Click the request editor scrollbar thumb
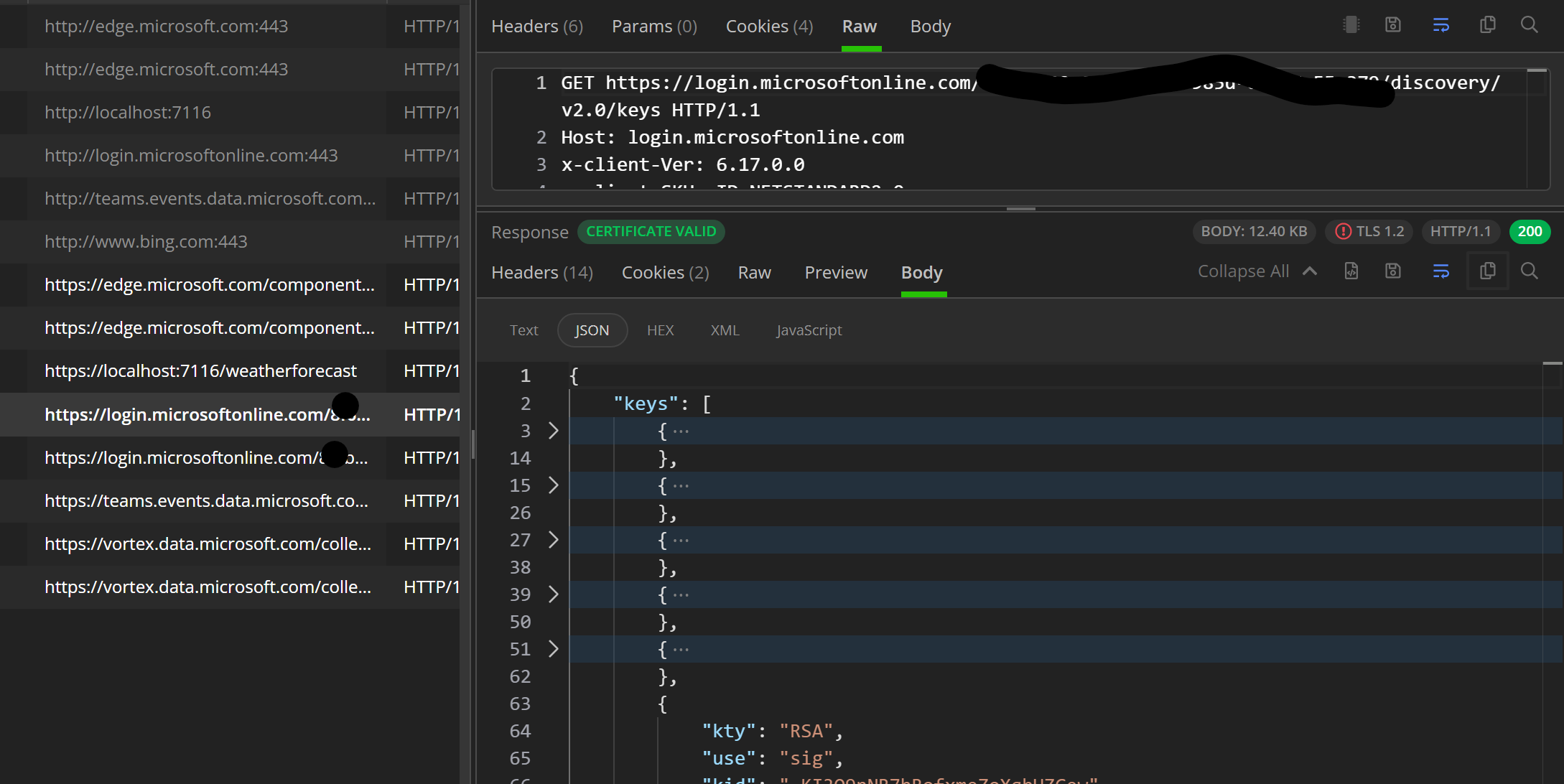1564x784 pixels. pos(1537,70)
